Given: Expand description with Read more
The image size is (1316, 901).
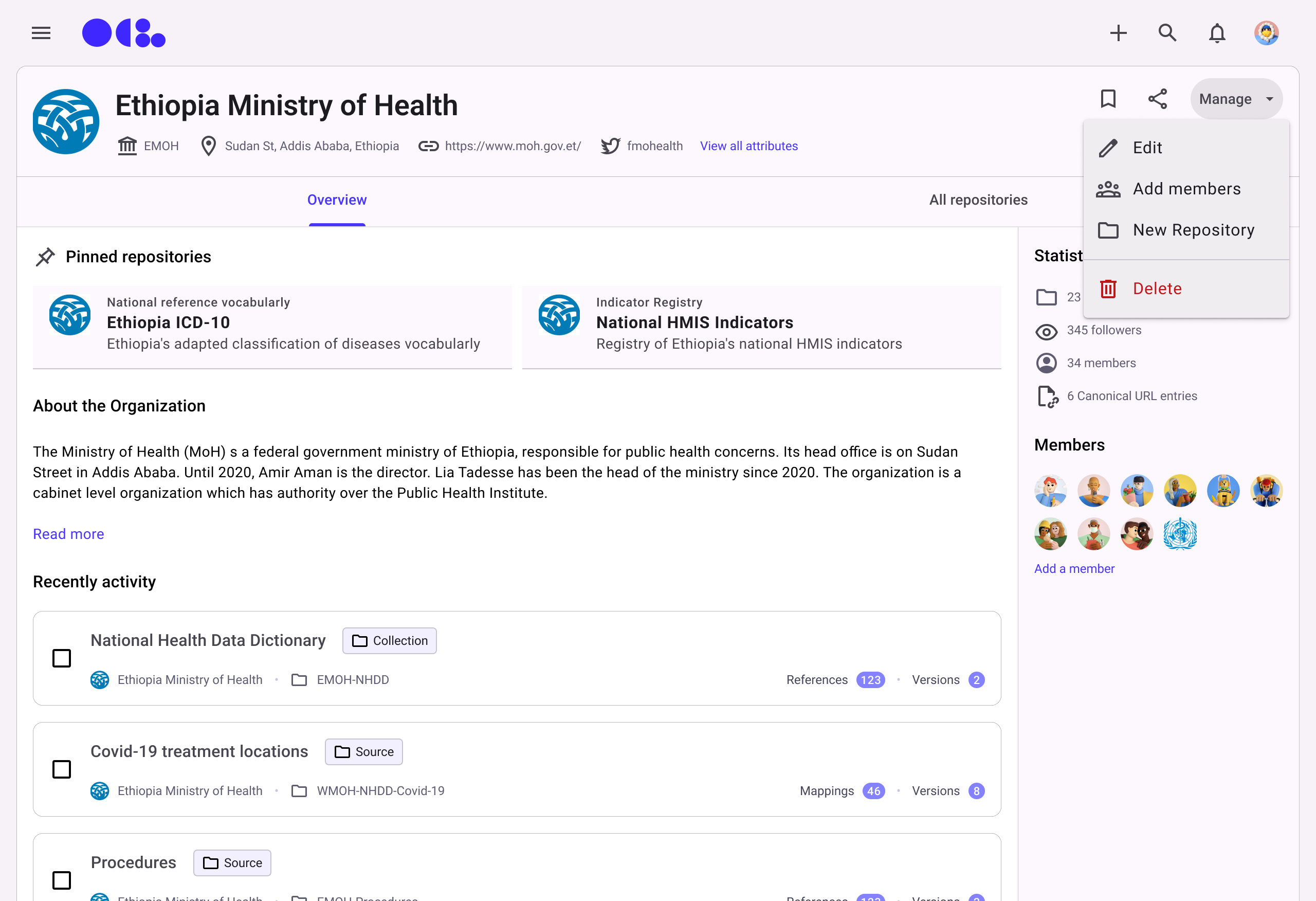Looking at the screenshot, I should point(68,534).
